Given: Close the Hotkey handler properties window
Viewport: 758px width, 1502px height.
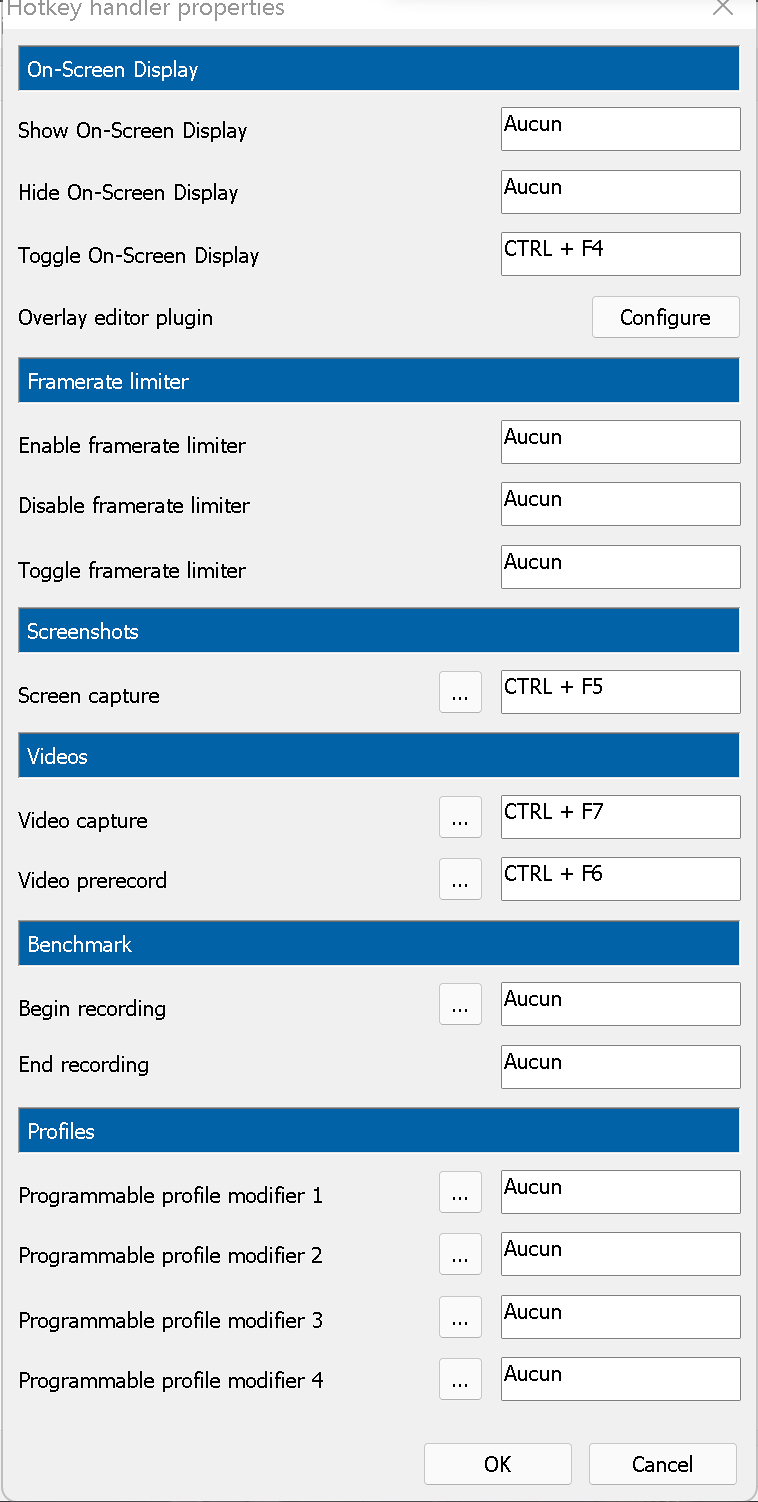Looking at the screenshot, I should pos(723,8).
